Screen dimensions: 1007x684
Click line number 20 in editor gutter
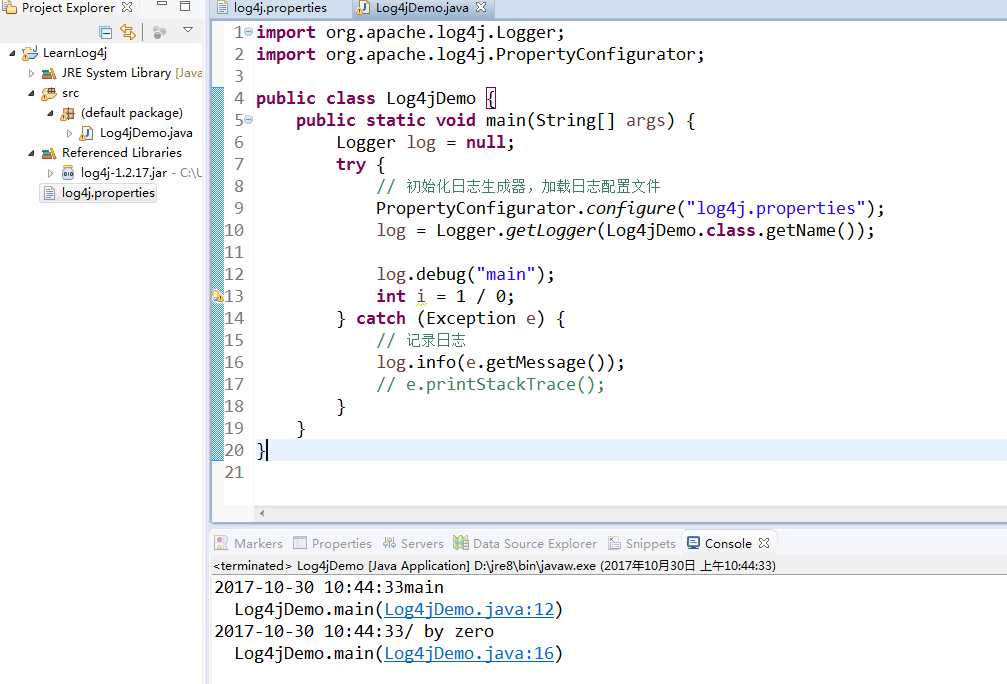click(x=234, y=450)
